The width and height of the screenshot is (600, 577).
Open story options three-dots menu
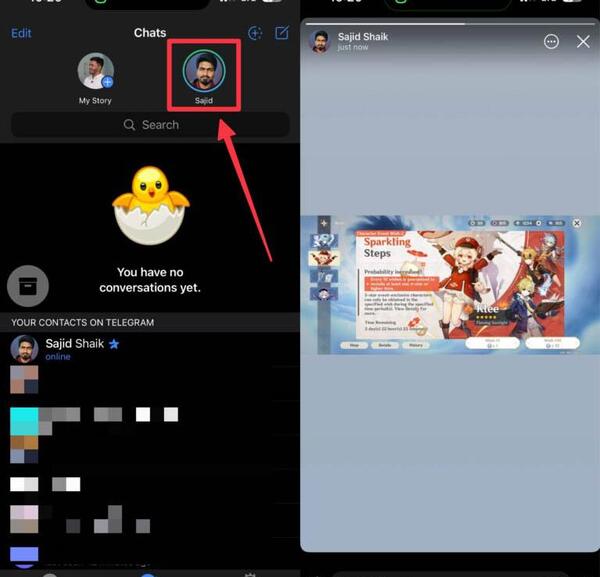click(x=551, y=41)
